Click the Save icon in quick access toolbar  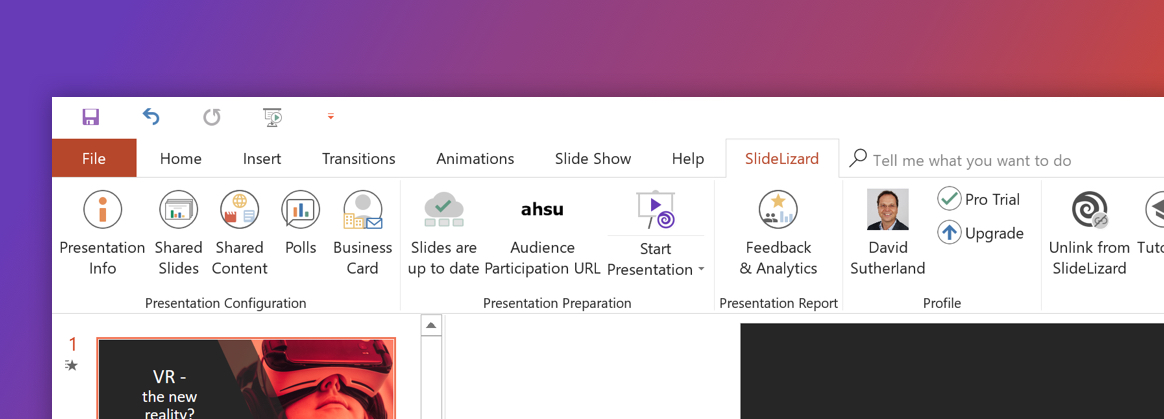(91, 117)
